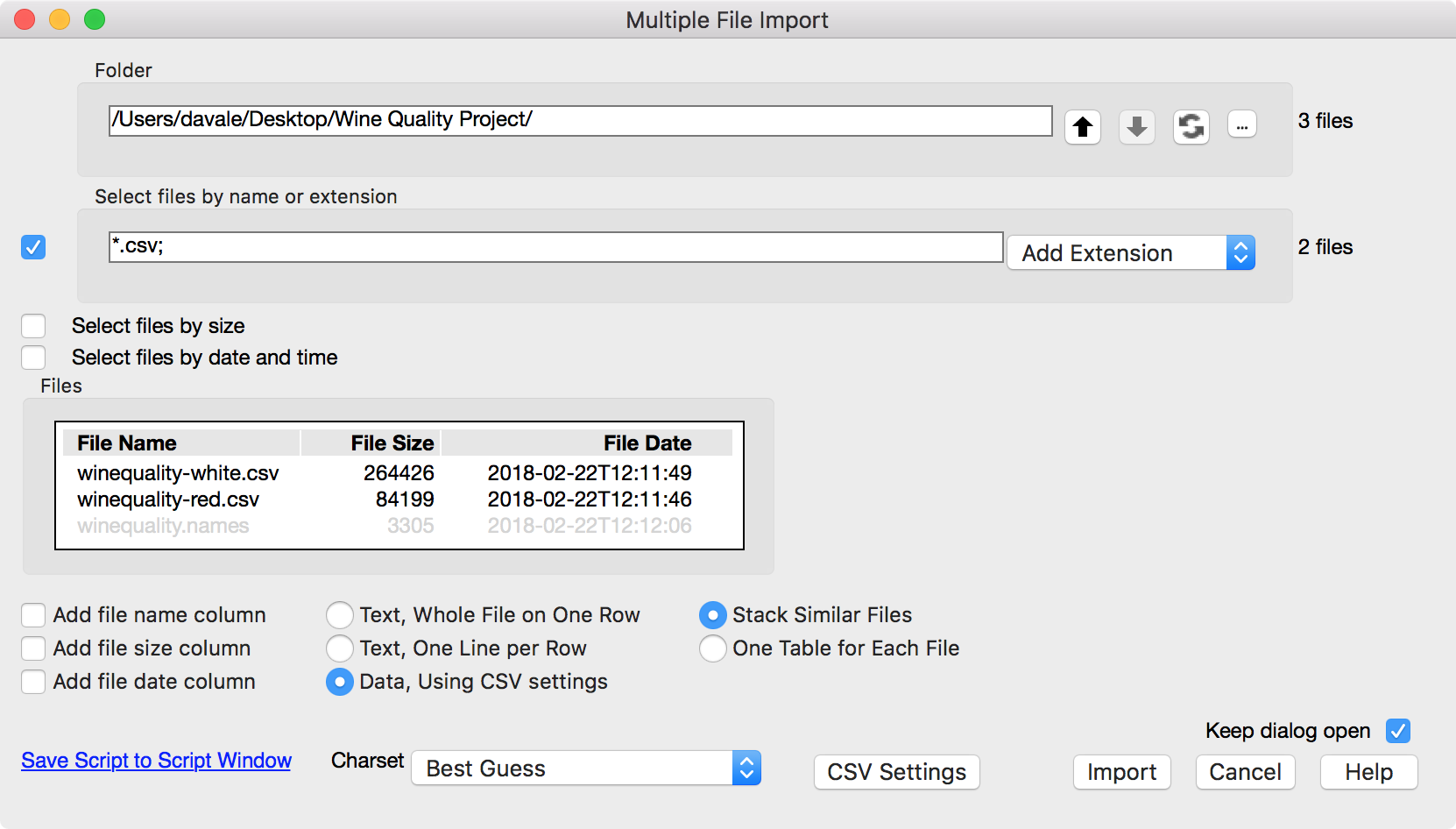Viewport: 1456px width, 829px height.
Task: Click inside the folder path field
Action: pyautogui.click(x=578, y=120)
